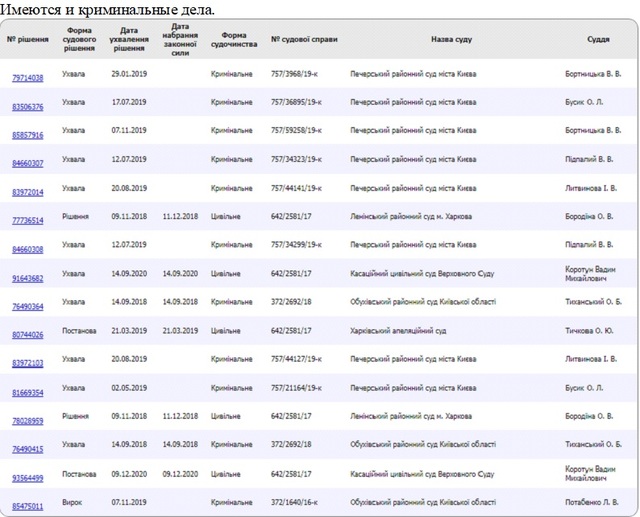Open decision link 83506376

pyautogui.click(x=27, y=106)
